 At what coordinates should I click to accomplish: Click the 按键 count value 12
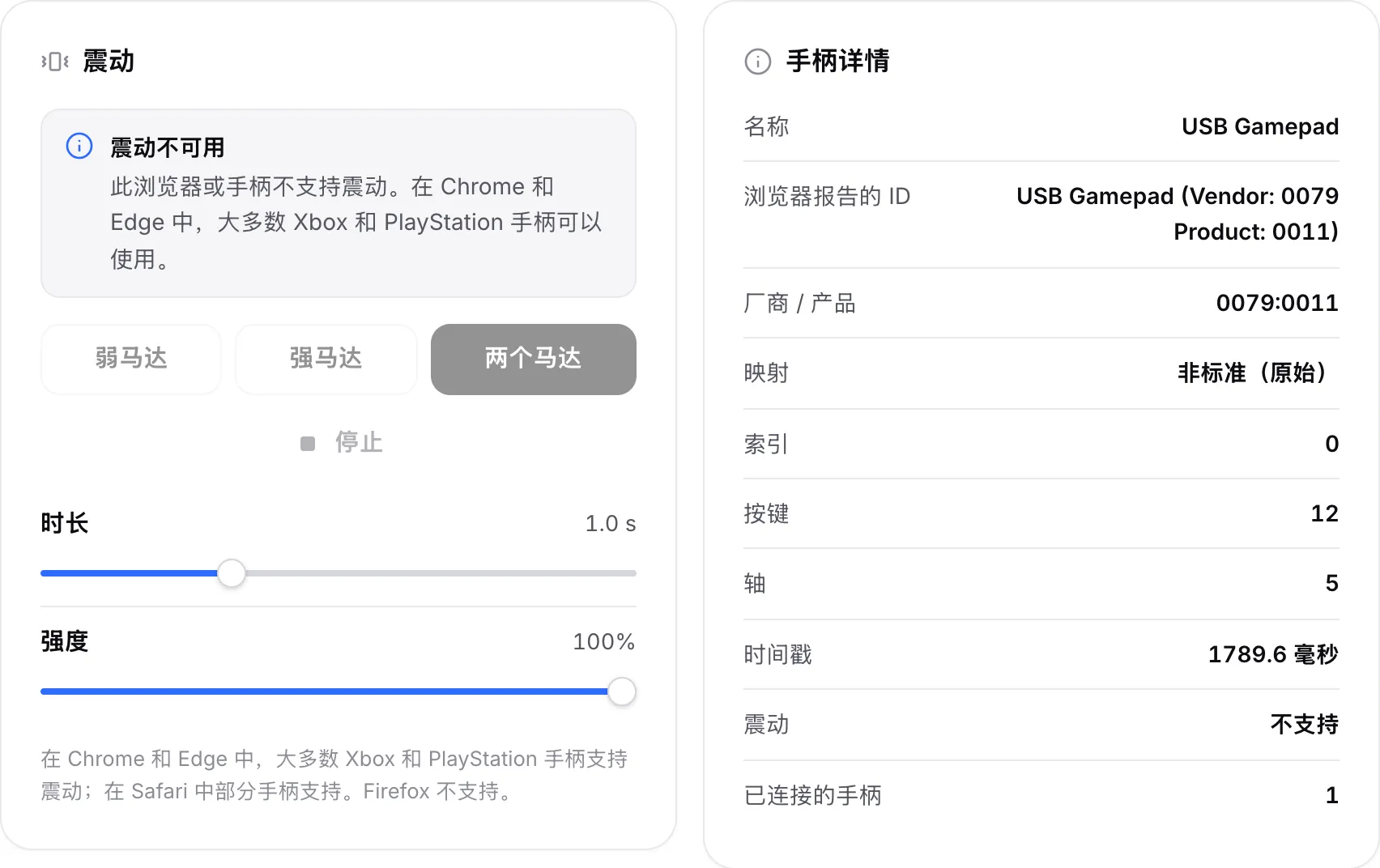tap(1325, 513)
